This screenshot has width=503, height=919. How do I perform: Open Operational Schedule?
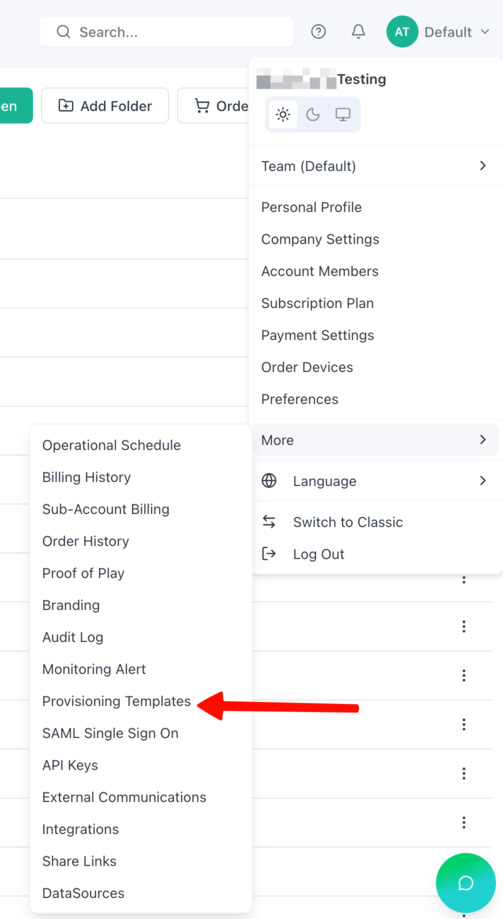point(111,445)
